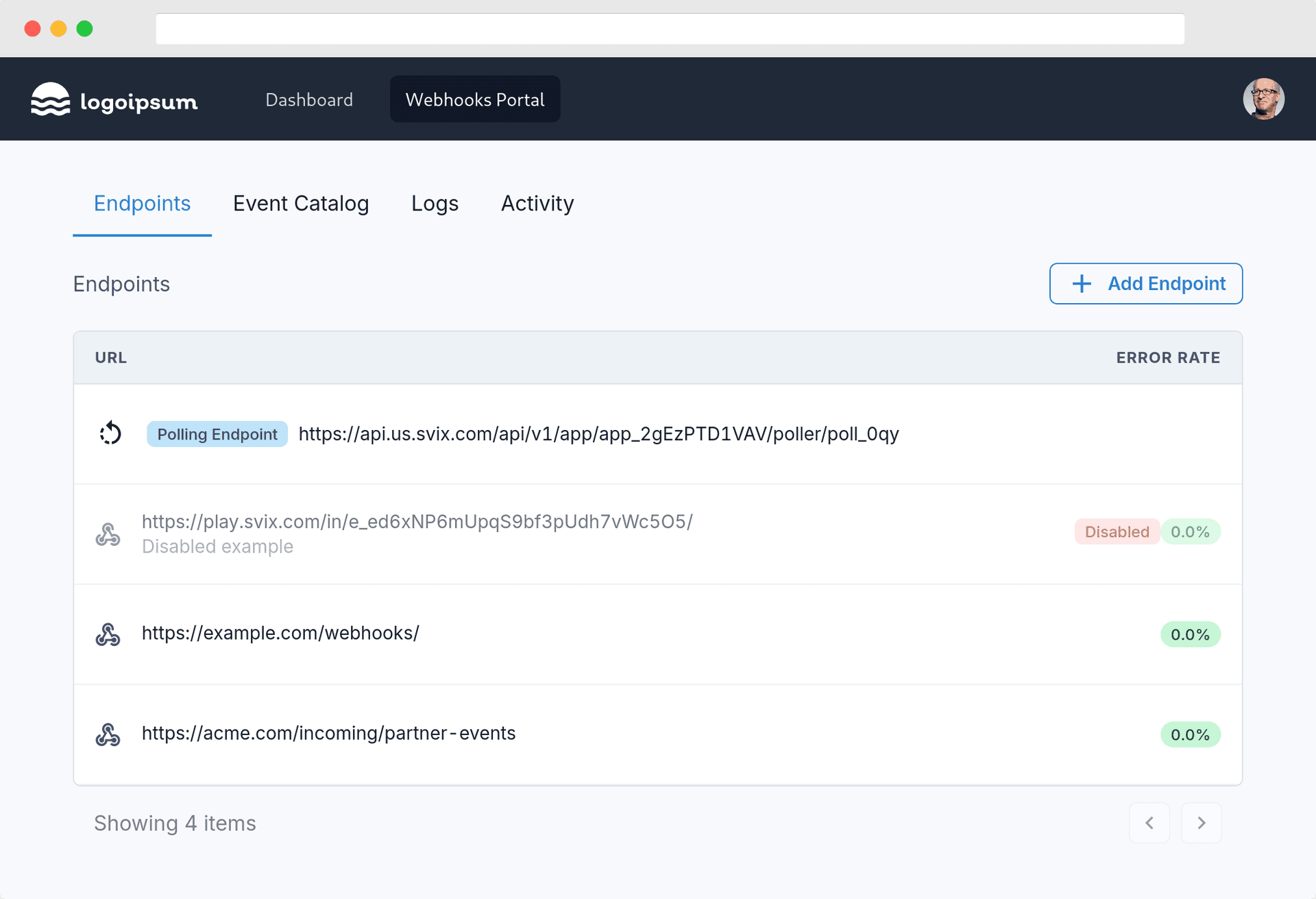Go to previous page with left chevron
Viewport: 1316px width, 899px height.
[1150, 823]
